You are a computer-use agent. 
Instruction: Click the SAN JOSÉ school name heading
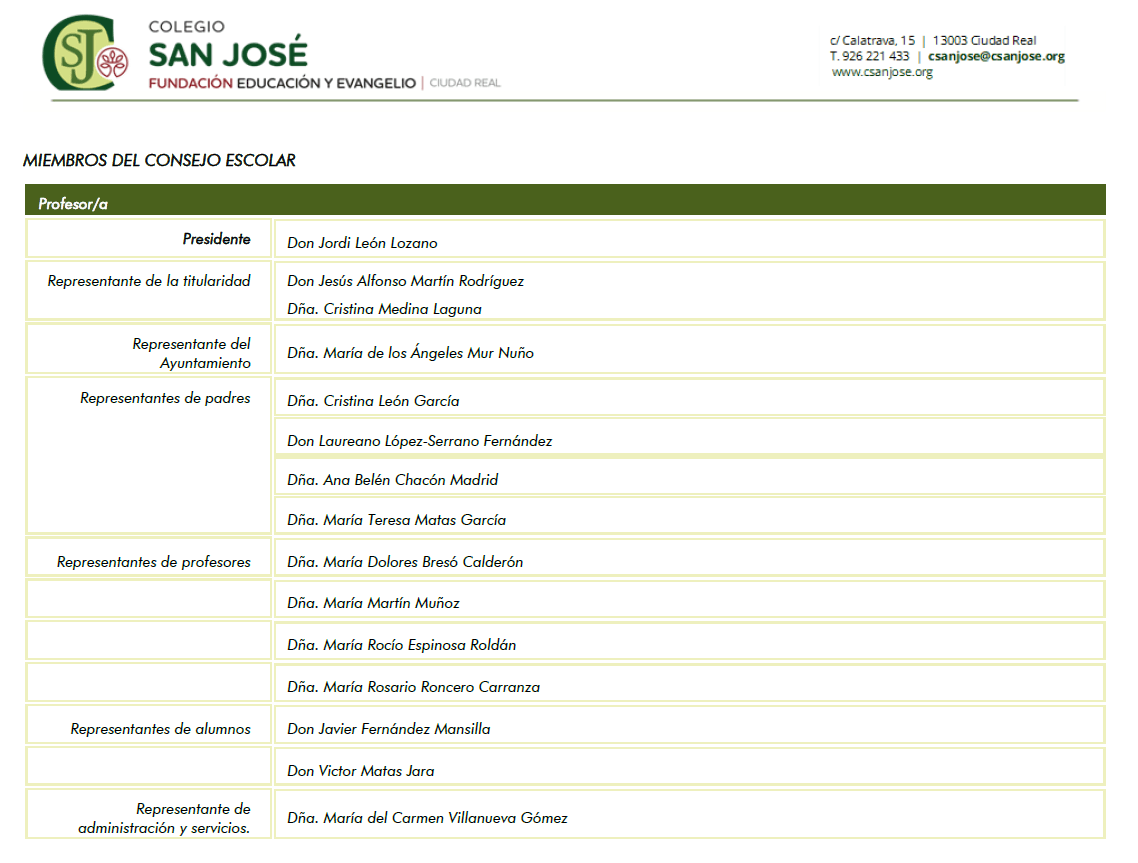(x=228, y=53)
